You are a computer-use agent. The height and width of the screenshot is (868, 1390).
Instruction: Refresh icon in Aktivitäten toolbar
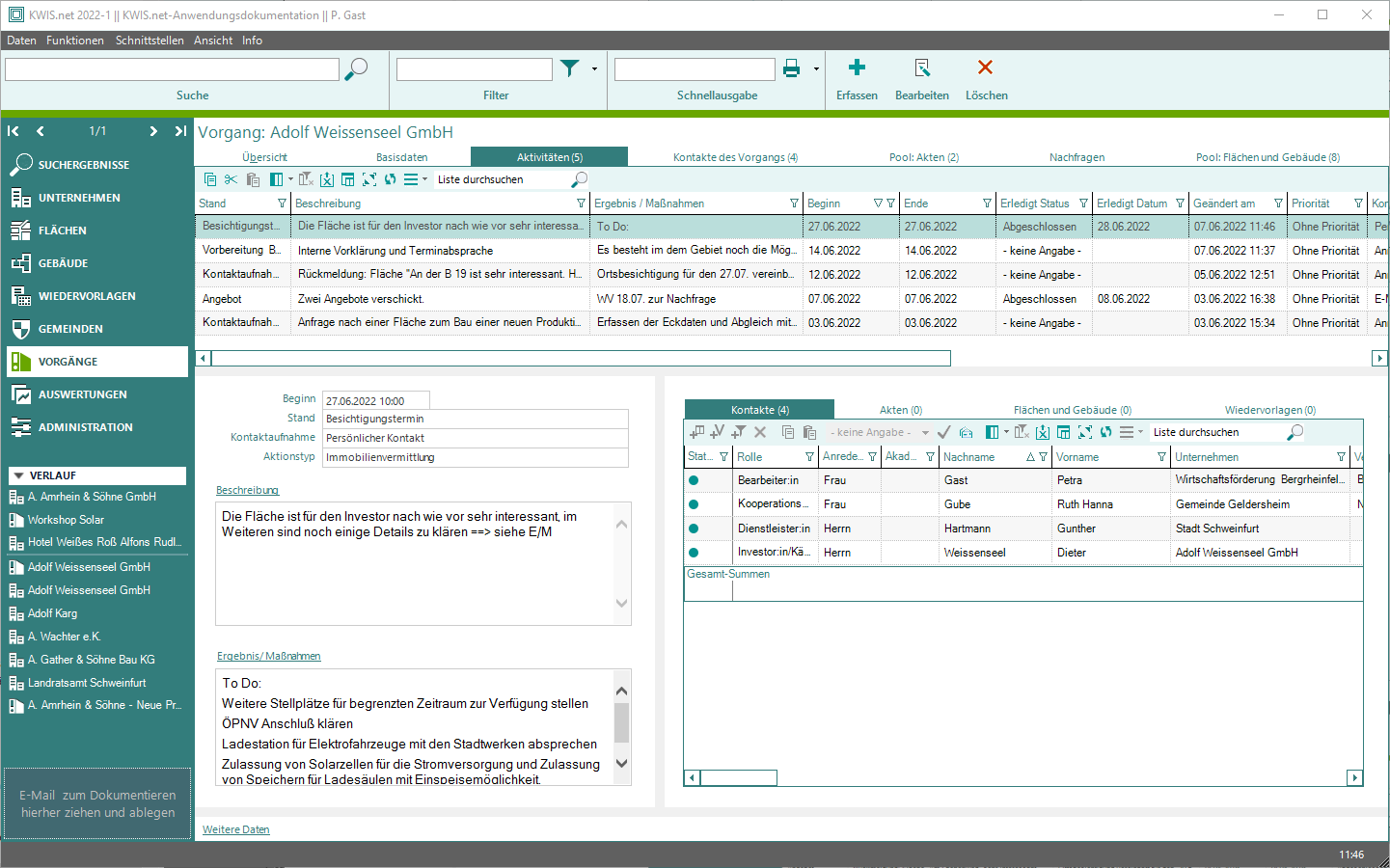(391, 179)
